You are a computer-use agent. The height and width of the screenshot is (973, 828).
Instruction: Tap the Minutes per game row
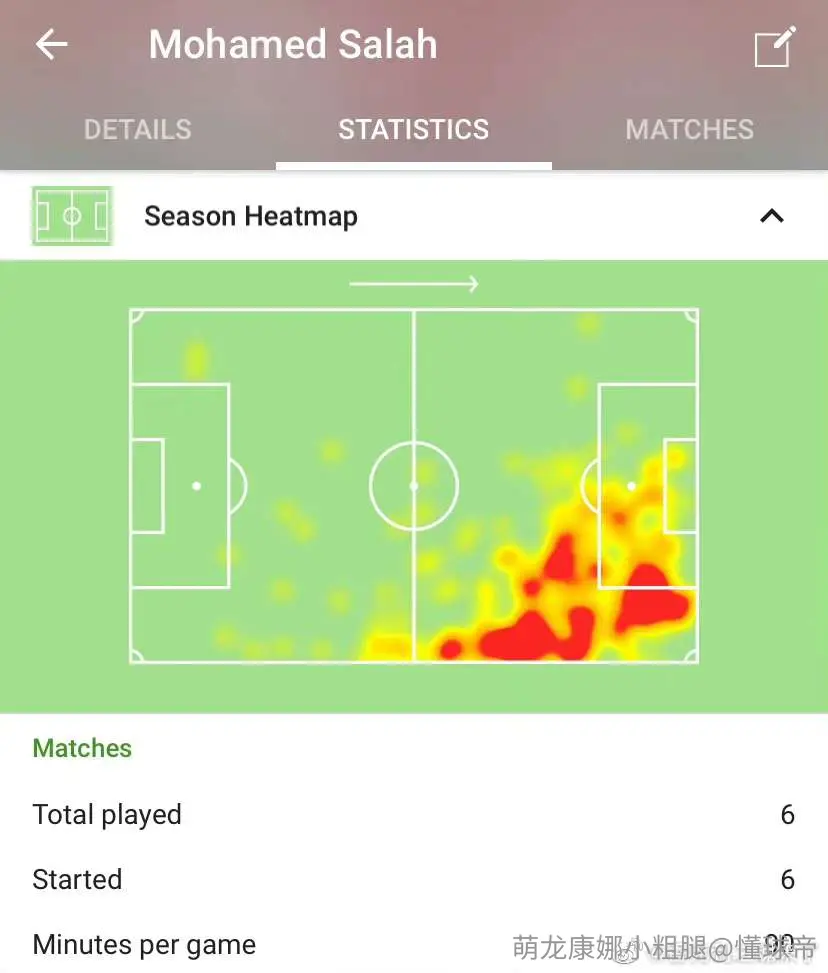[x=414, y=944]
